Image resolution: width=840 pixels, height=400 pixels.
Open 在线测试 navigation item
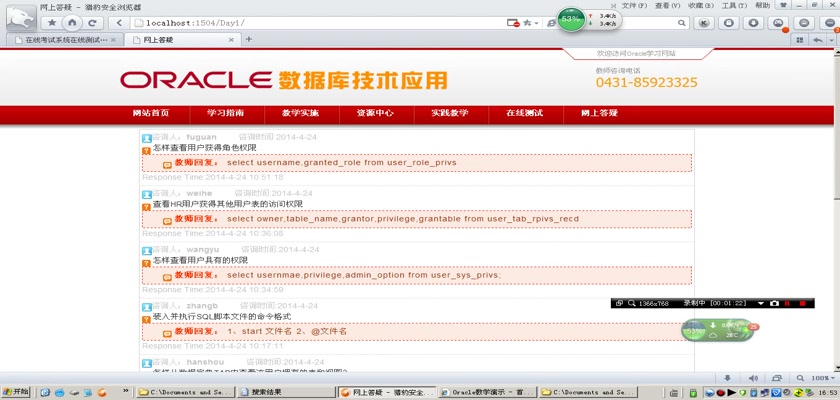524,113
